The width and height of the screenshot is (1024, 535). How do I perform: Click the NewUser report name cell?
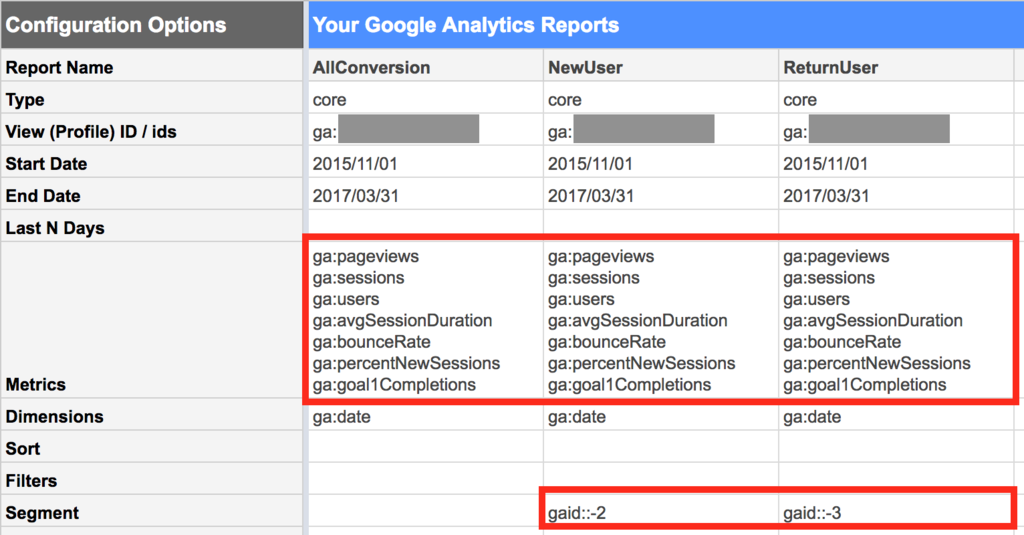660,68
